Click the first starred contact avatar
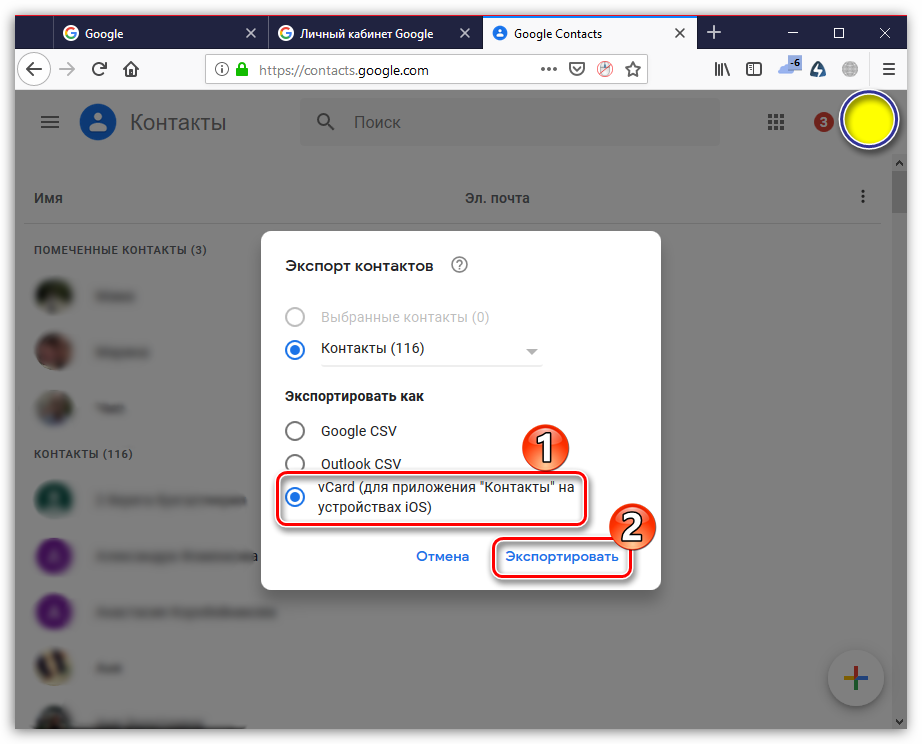 54,295
